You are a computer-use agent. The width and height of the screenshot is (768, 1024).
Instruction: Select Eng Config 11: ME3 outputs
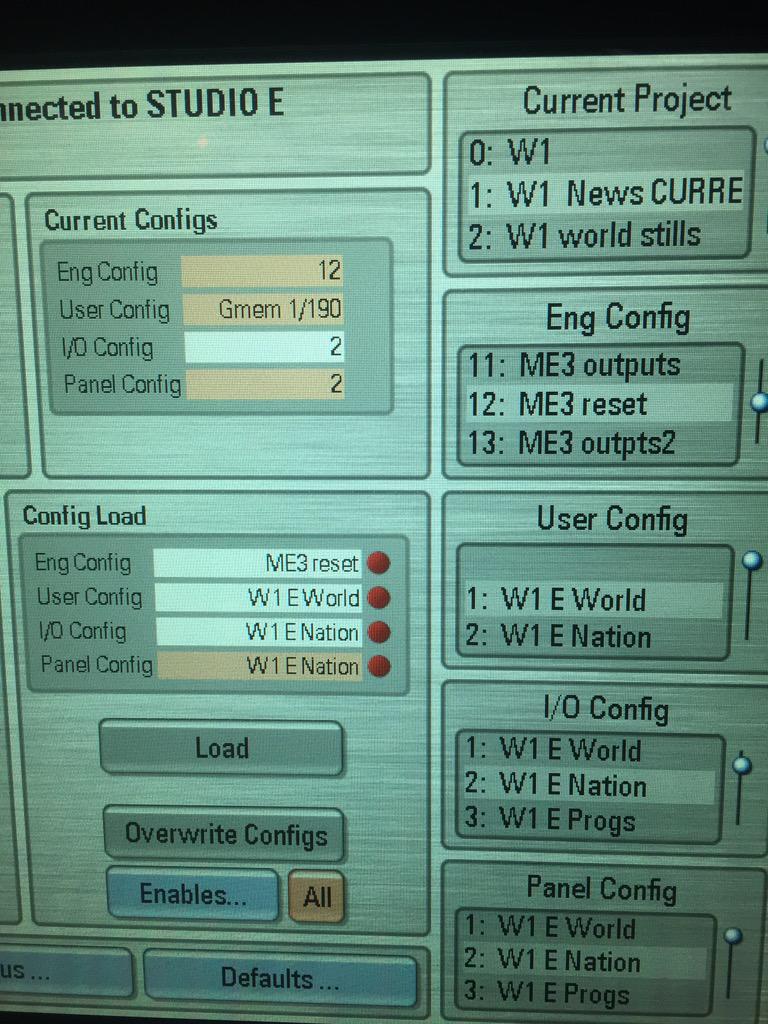(x=598, y=365)
